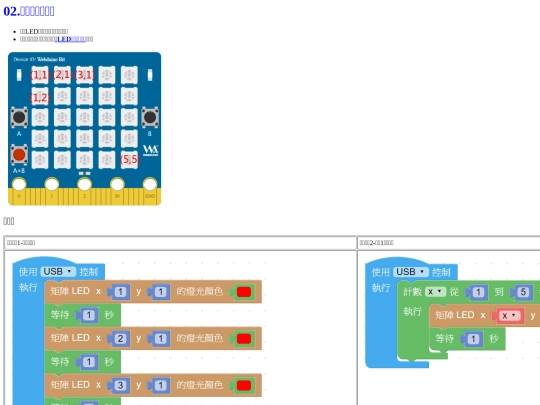540x405 pixels.
Task: Edit seconds value of the first 等待 block
Action: 89,315
